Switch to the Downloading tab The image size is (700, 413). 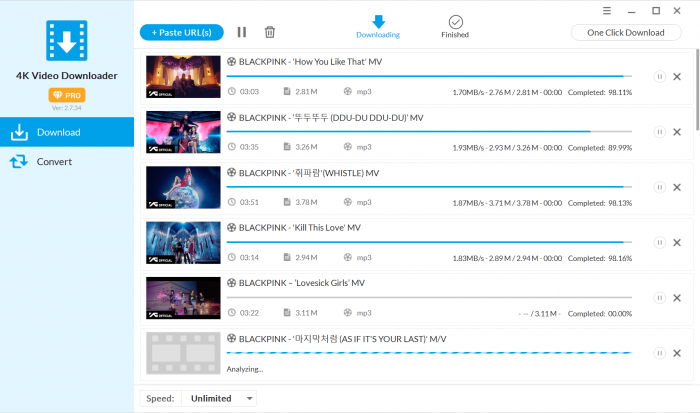[378, 26]
